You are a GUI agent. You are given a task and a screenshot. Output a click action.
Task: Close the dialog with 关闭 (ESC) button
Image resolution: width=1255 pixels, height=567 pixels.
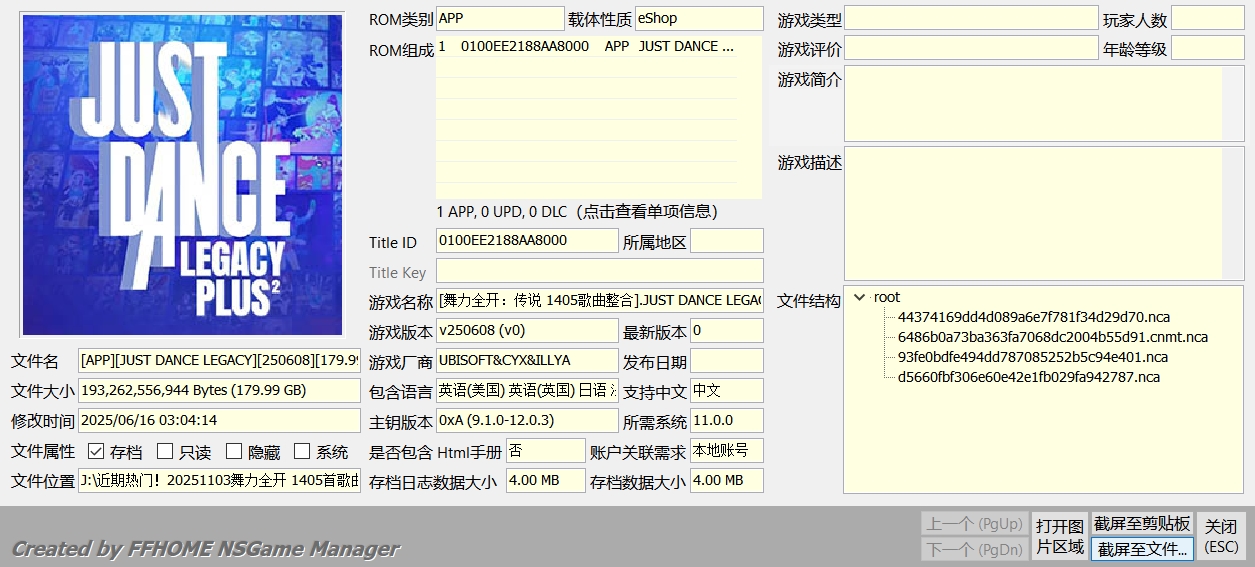pos(1221,536)
